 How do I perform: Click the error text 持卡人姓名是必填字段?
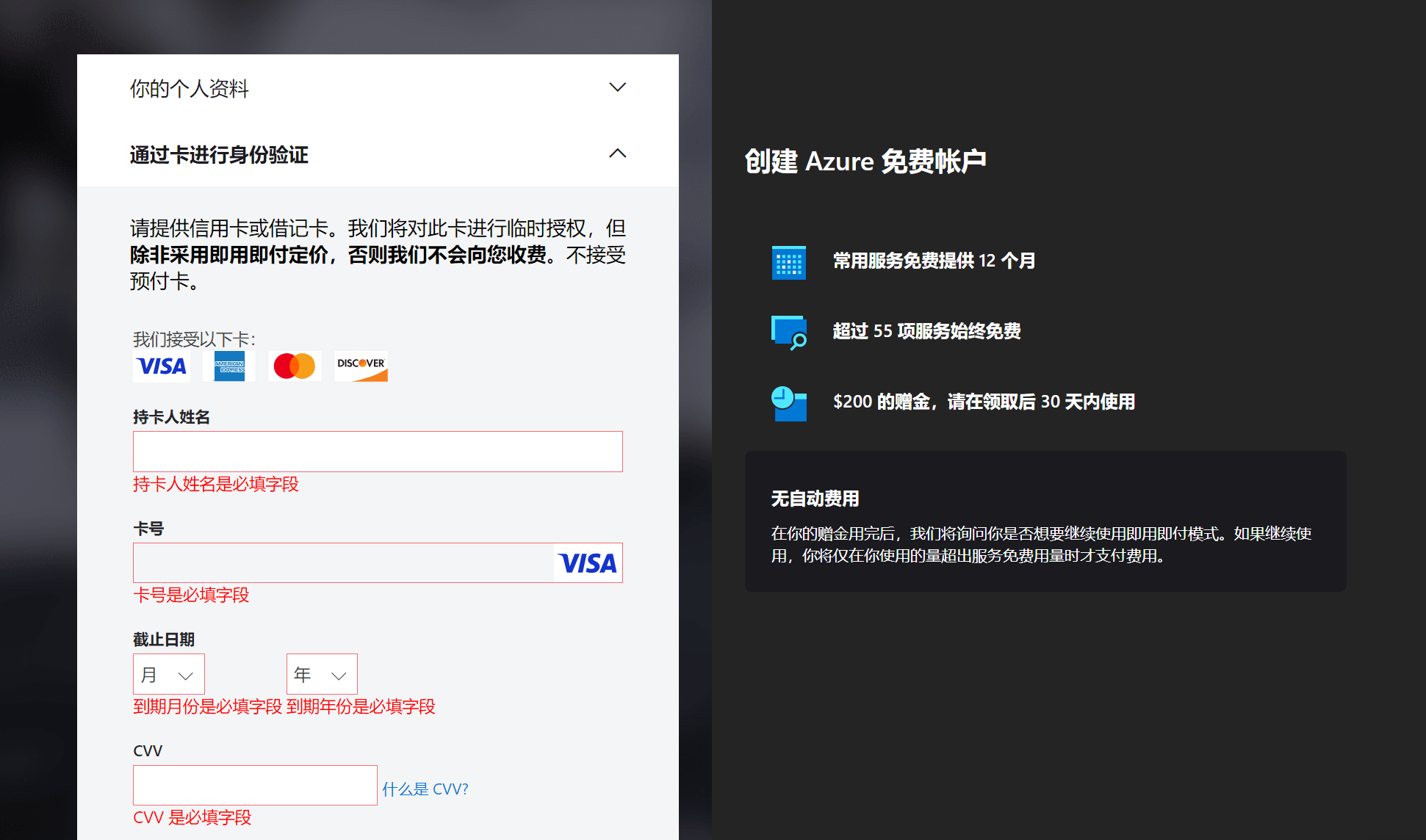(x=216, y=485)
